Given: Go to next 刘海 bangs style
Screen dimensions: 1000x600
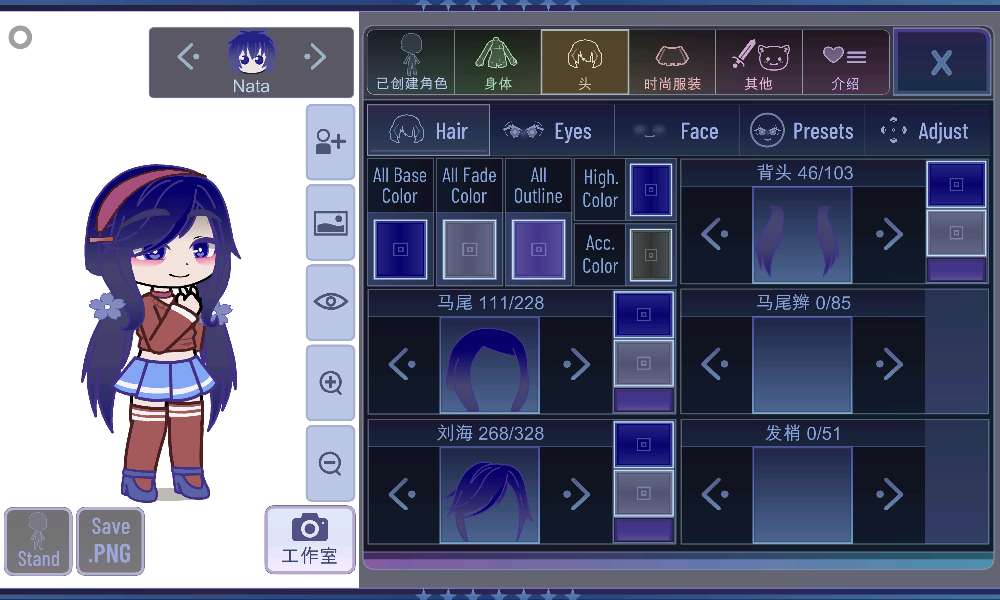Looking at the screenshot, I should 576,494.
